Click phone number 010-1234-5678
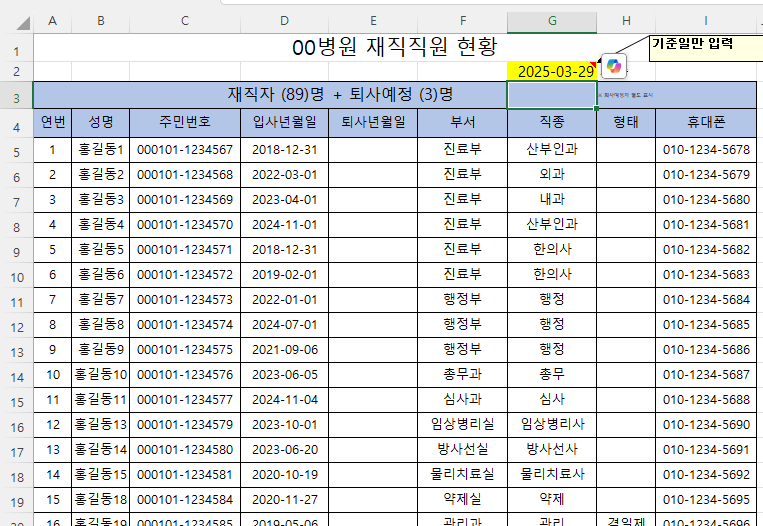Image resolution: width=763 pixels, height=526 pixels. pos(706,149)
